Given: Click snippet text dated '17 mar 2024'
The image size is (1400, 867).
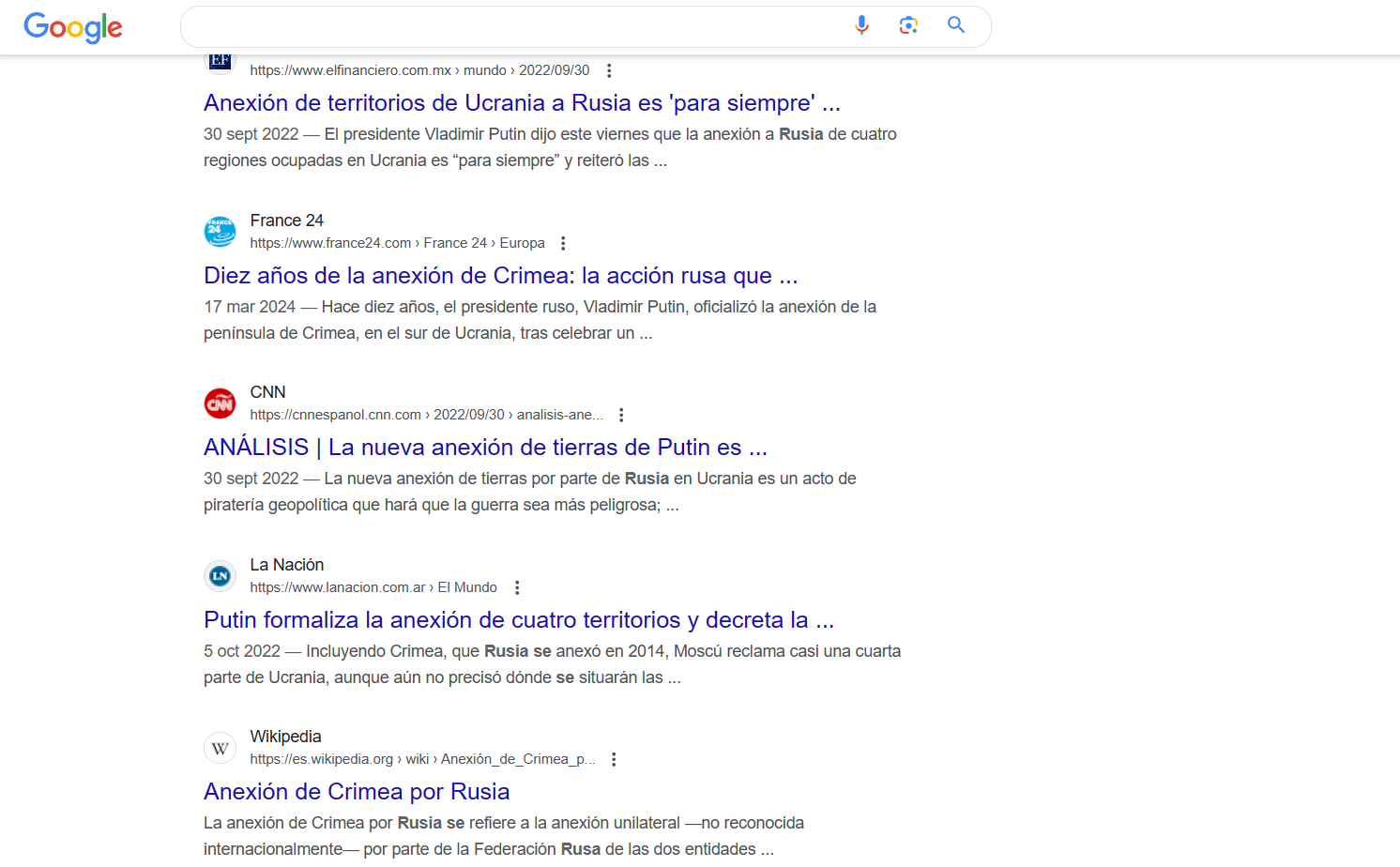Looking at the screenshot, I should [x=540, y=320].
